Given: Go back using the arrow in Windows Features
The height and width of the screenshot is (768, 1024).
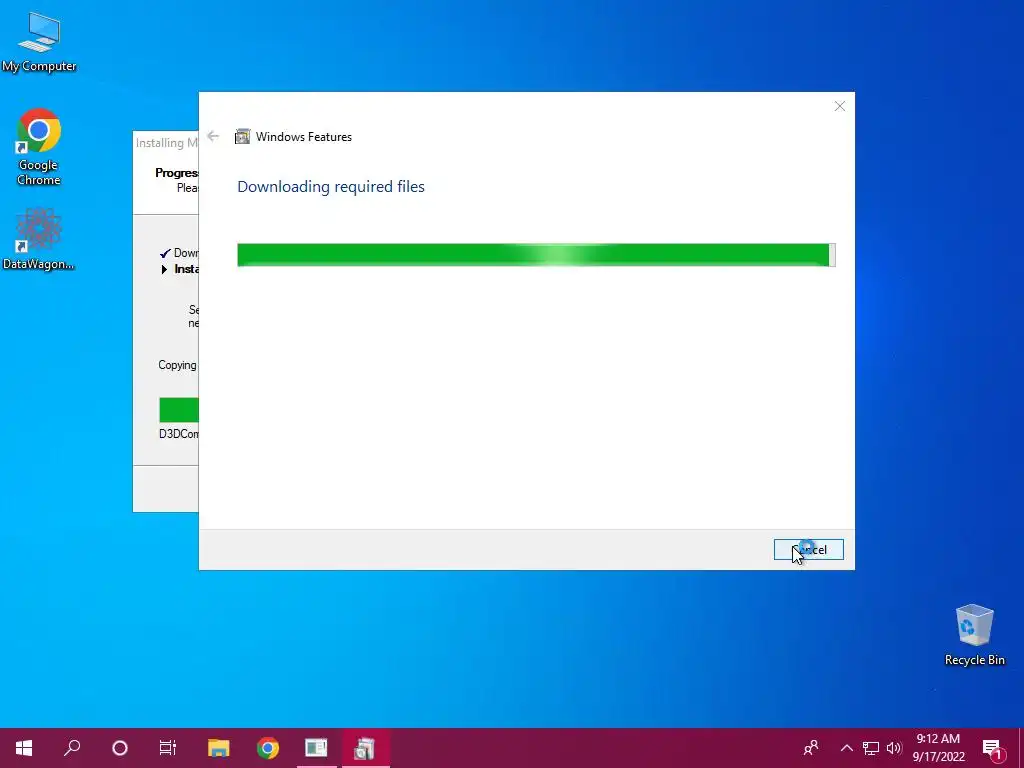Looking at the screenshot, I should tap(213, 136).
